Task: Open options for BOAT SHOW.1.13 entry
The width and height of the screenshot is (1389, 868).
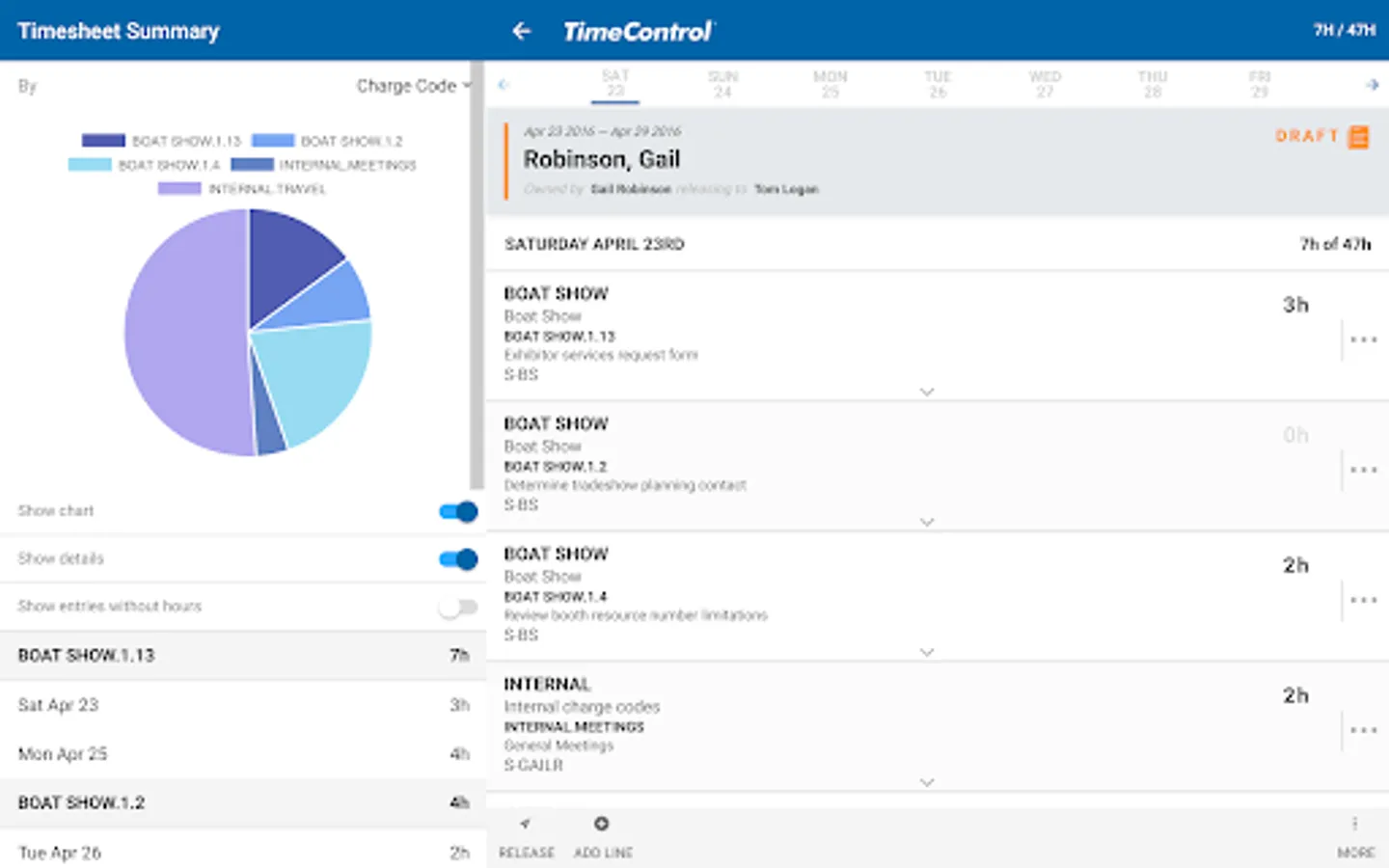Action: pos(1363,339)
